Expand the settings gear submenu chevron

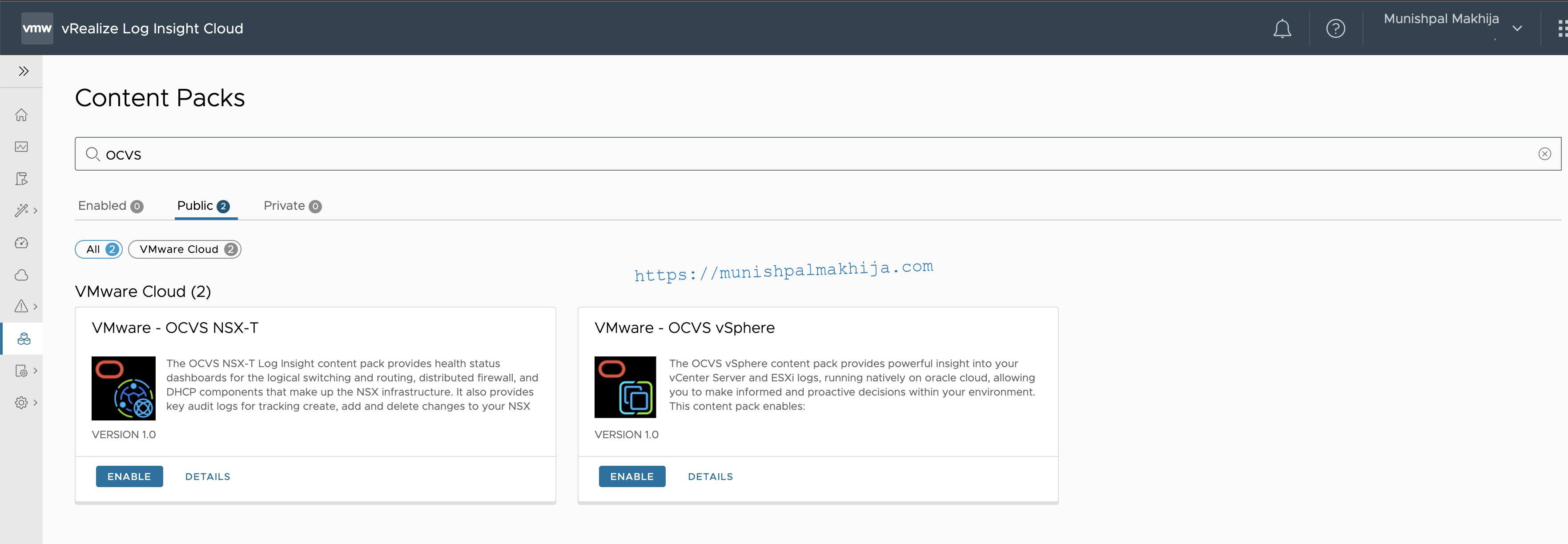35,402
